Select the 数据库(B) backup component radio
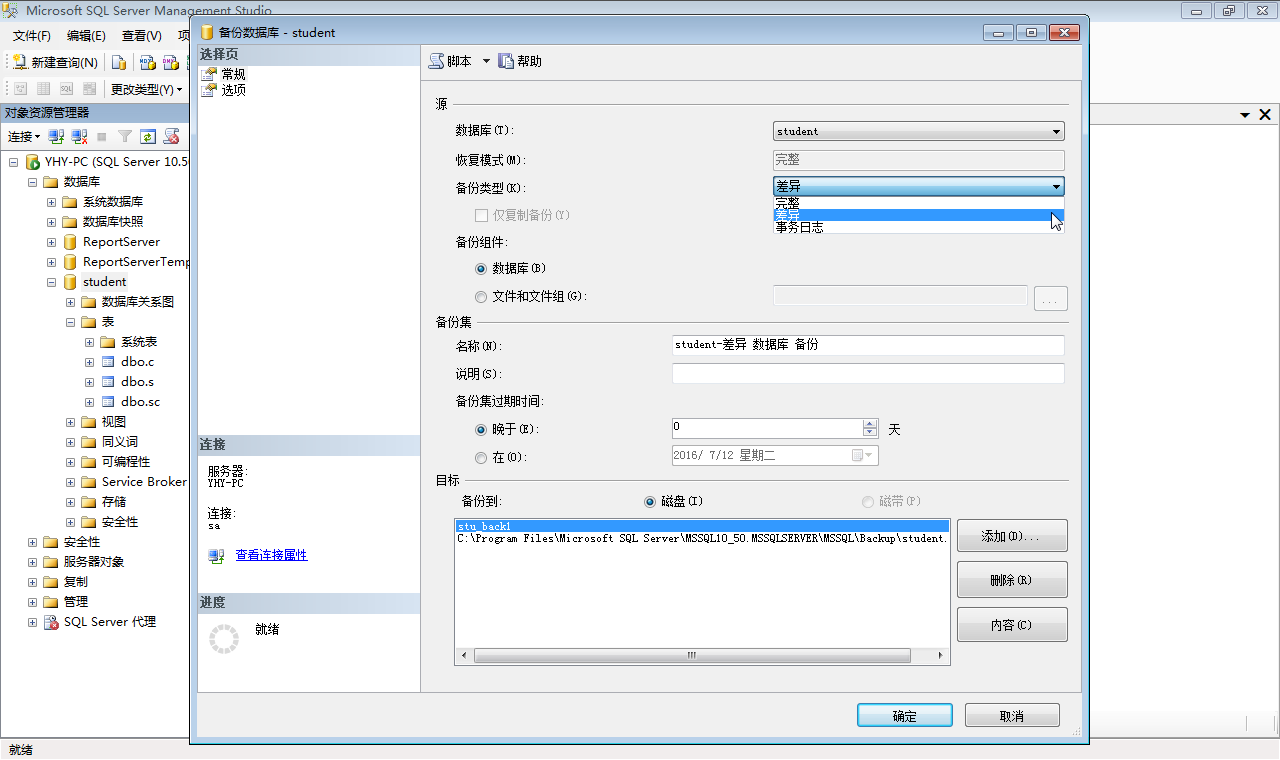The height and width of the screenshot is (760, 1280). (481, 269)
